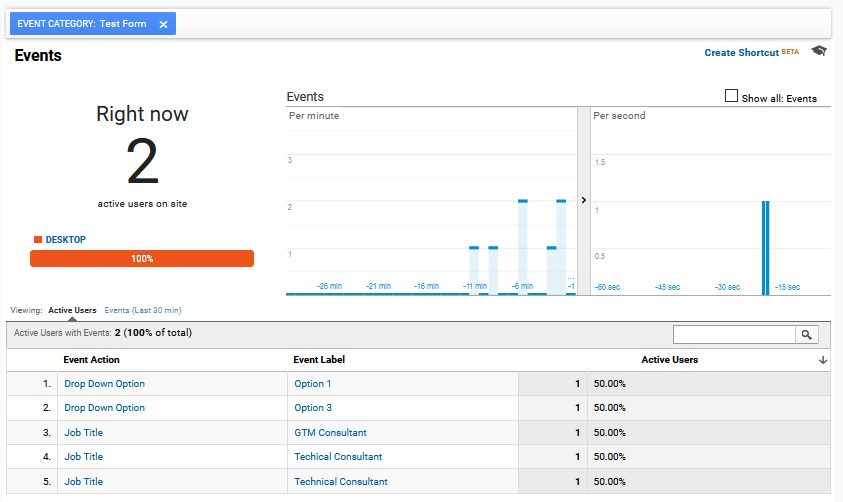This screenshot has height=502, width=843.
Task: Open Drop Down Option in row 1
Action: click(x=104, y=384)
